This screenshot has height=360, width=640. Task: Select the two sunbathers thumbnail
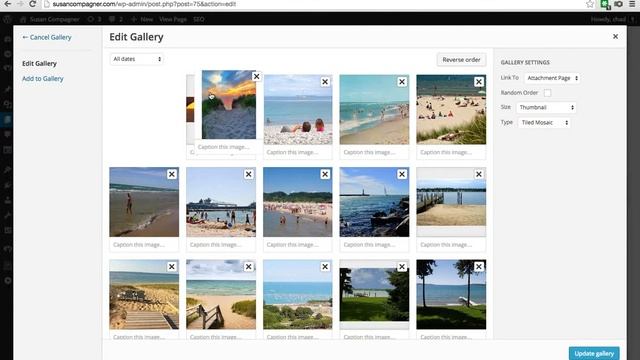point(298,109)
